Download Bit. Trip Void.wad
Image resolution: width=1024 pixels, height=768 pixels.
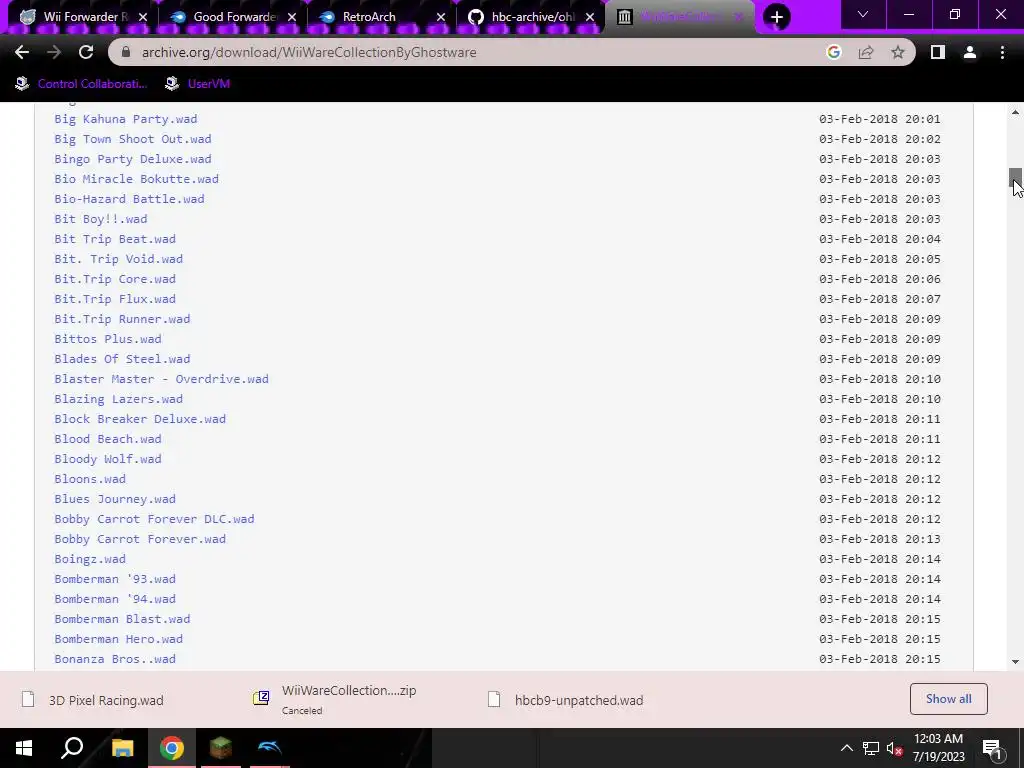coord(118,259)
